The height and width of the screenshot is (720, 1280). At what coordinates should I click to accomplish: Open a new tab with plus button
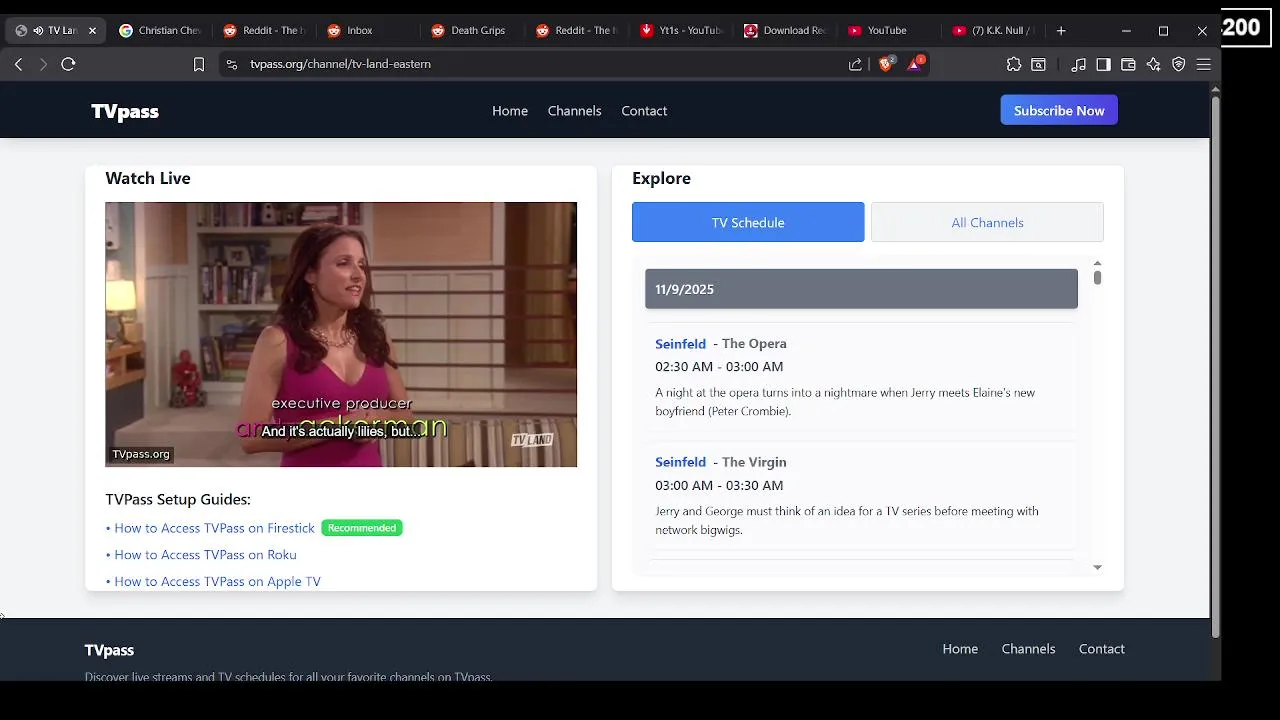pos(1061,31)
